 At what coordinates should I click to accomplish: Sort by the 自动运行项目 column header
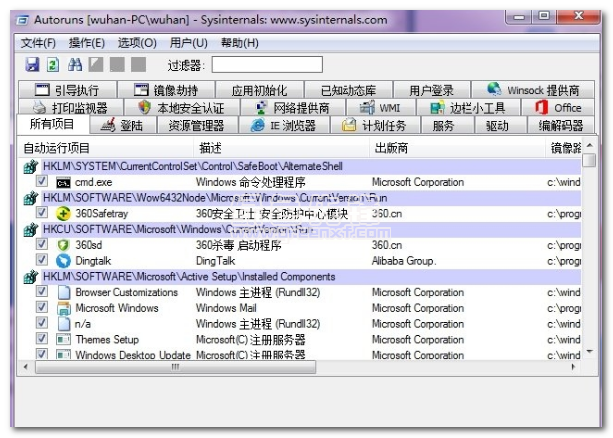click(x=106, y=148)
